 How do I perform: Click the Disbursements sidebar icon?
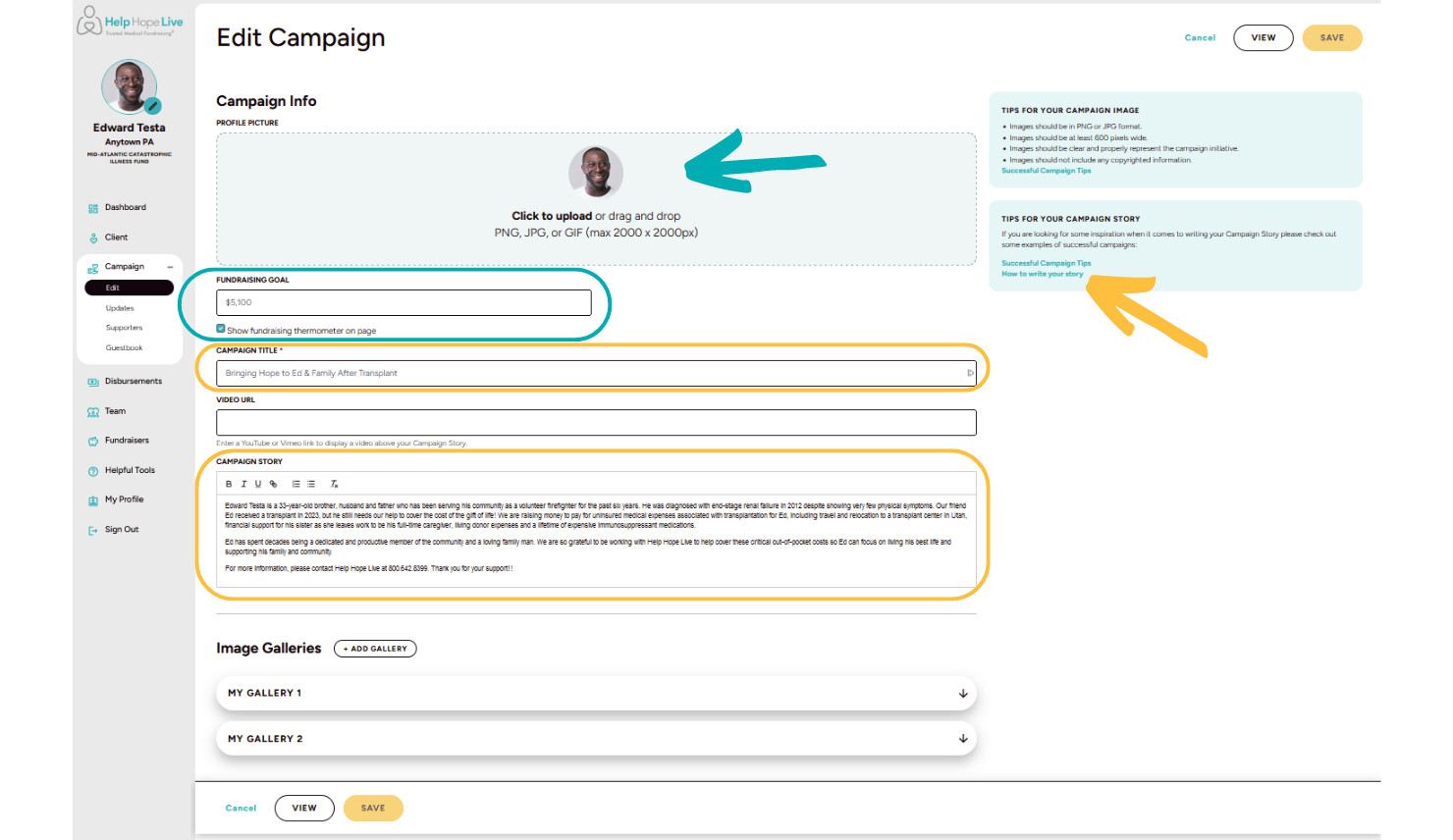pos(92,381)
